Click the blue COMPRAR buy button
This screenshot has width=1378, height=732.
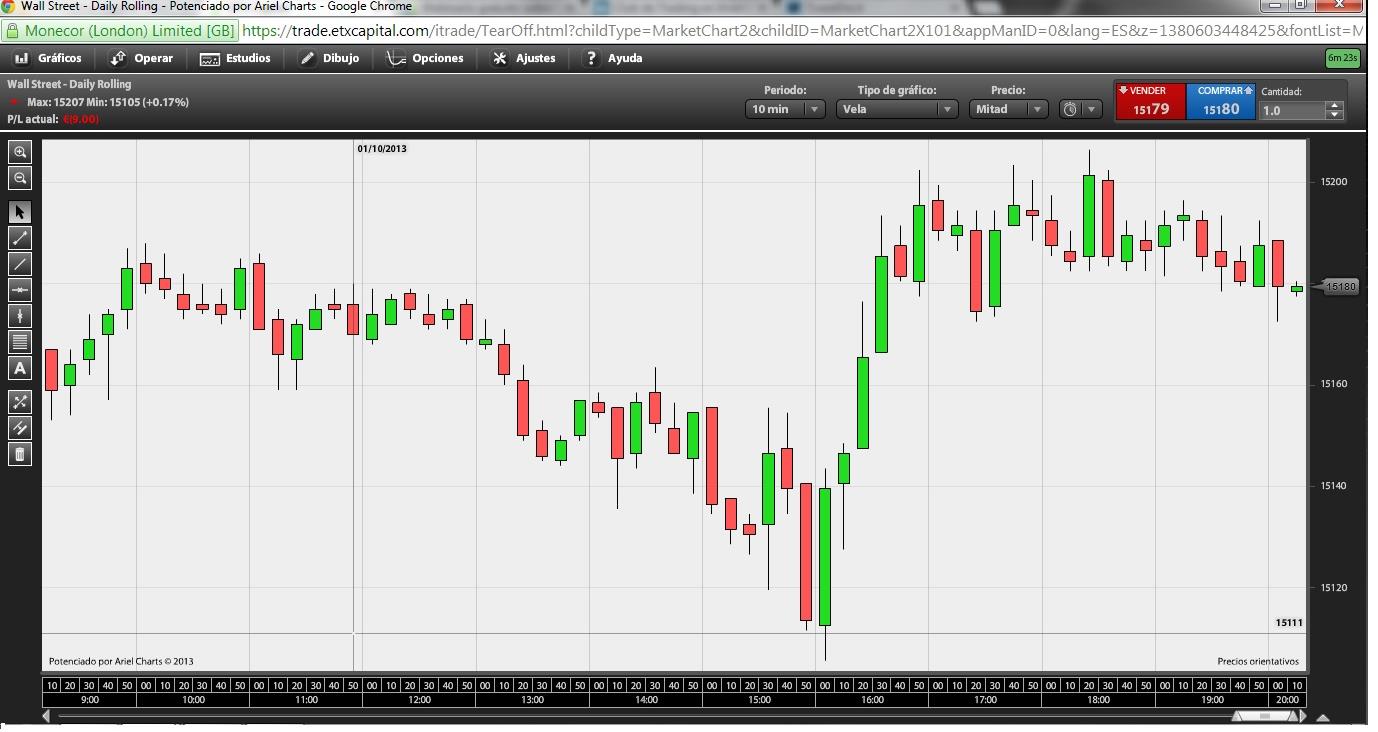(x=1220, y=102)
